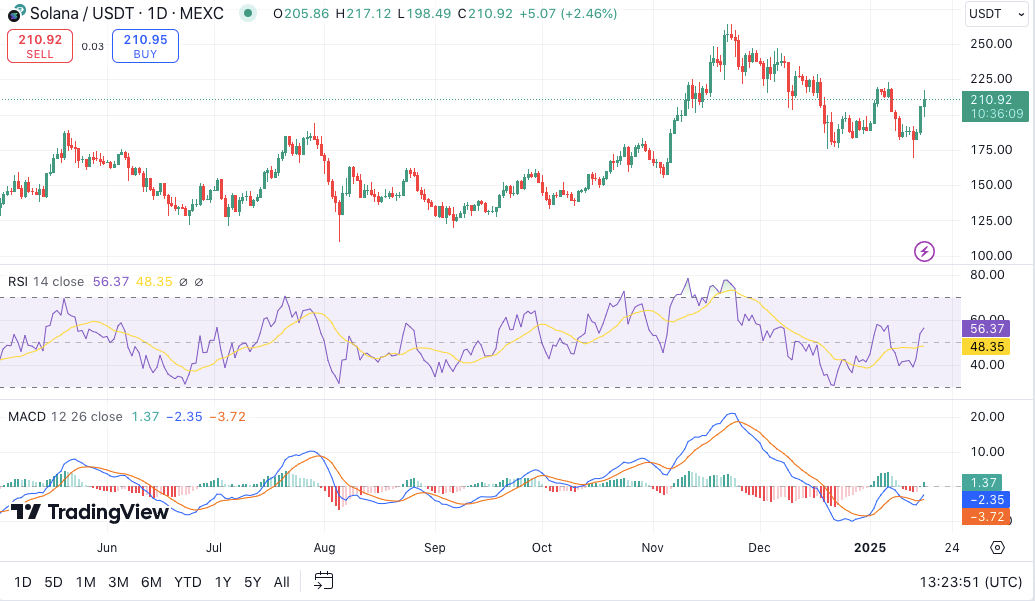
Task: Click the green MACD 1.37 axis label
Action: coord(982,483)
